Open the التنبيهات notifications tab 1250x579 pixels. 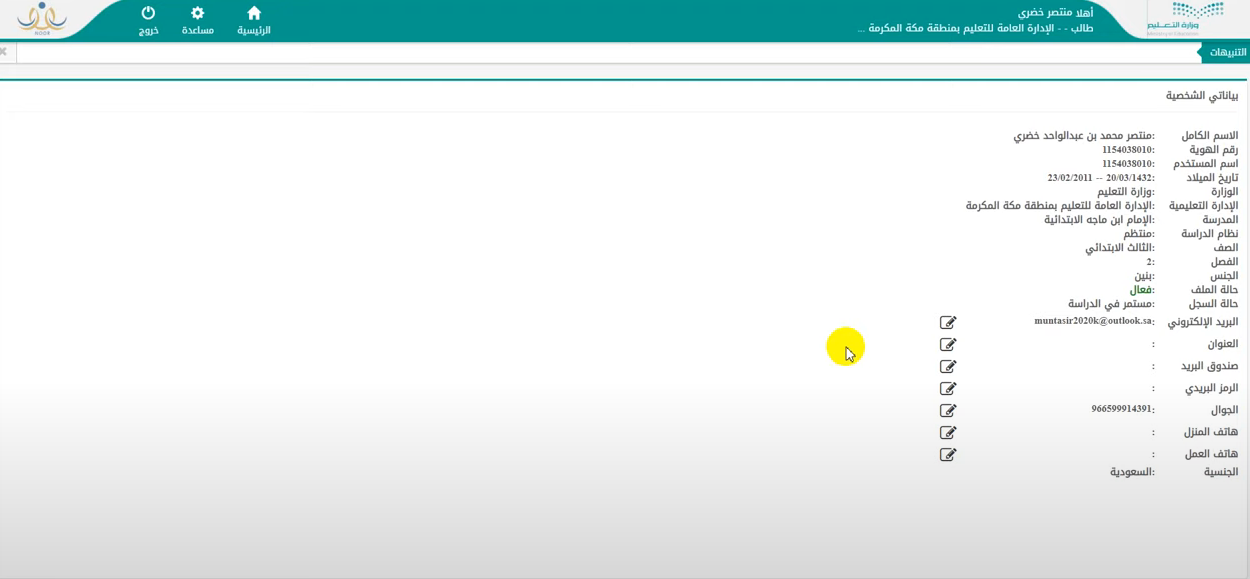[1227, 52]
